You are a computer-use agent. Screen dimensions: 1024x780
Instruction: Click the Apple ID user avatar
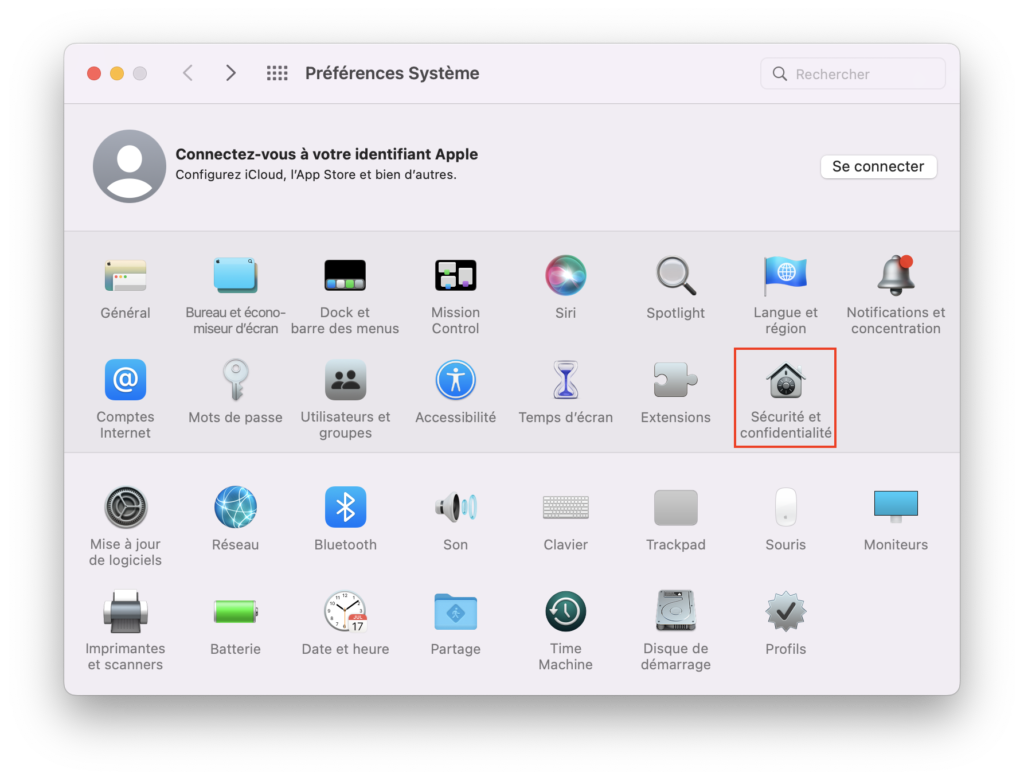(x=129, y=166)
